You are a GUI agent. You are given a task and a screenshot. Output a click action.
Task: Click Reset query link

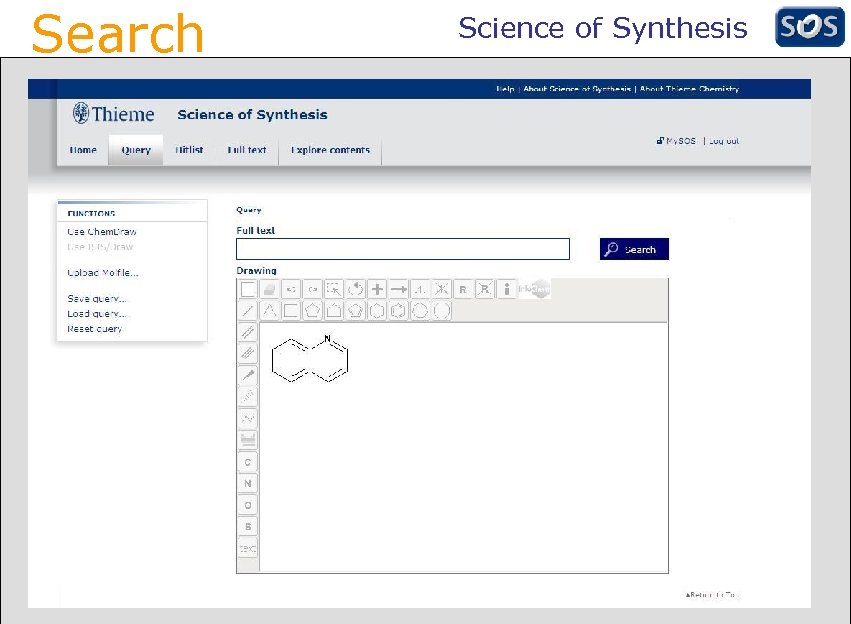(x=94, y=329)
